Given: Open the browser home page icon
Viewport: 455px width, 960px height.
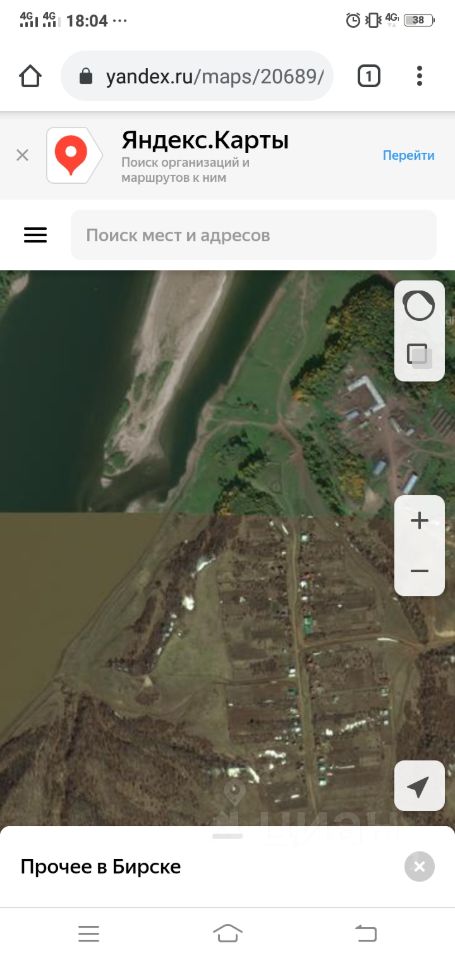Looking at the screenshot, I should coord(29,77).
